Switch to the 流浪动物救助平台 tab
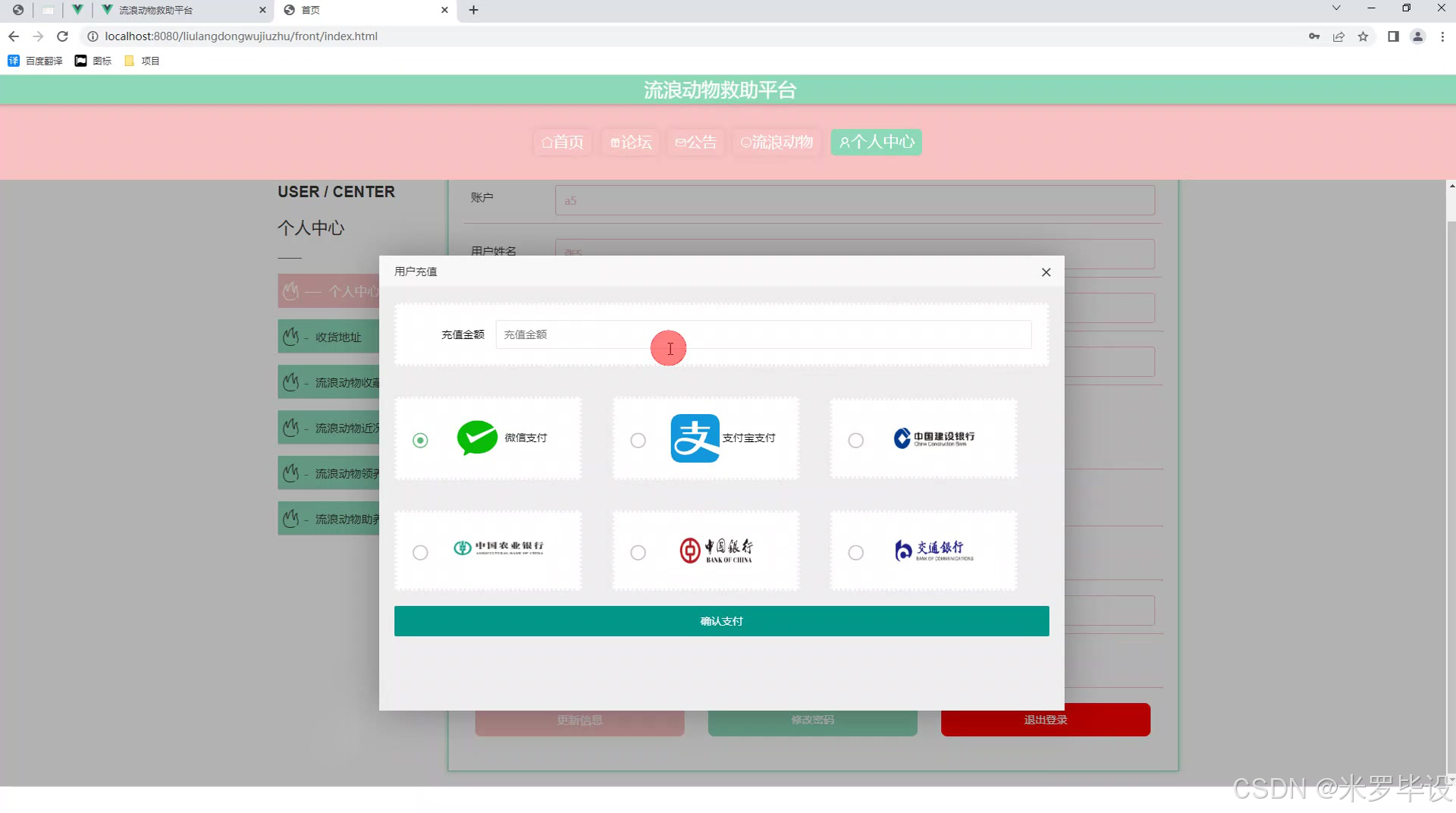 pyautogui.click(x=184, y=10)
